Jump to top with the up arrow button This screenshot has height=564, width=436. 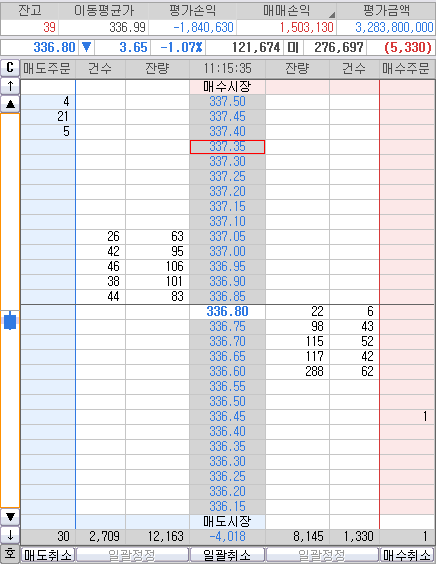(x=10, y=86)
